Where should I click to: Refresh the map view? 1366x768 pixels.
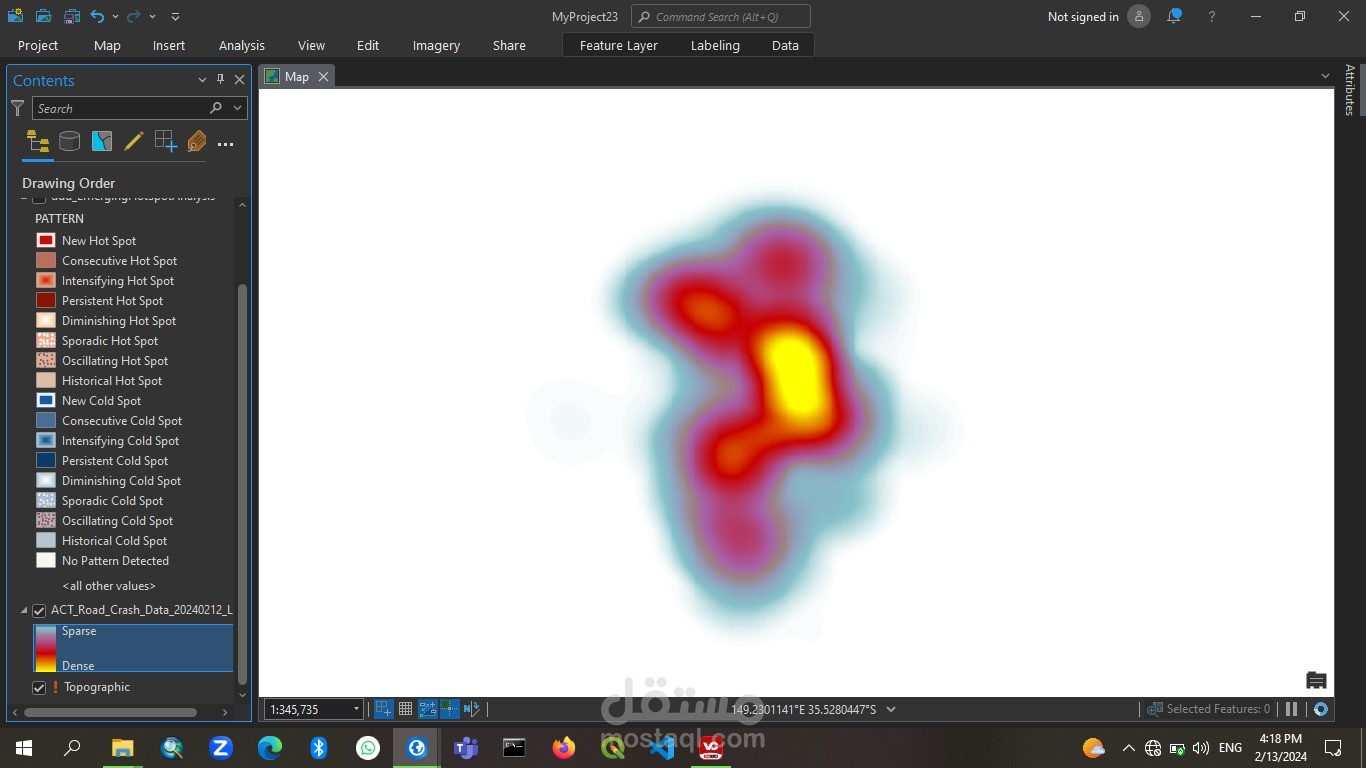click(x=1321, y=709)
